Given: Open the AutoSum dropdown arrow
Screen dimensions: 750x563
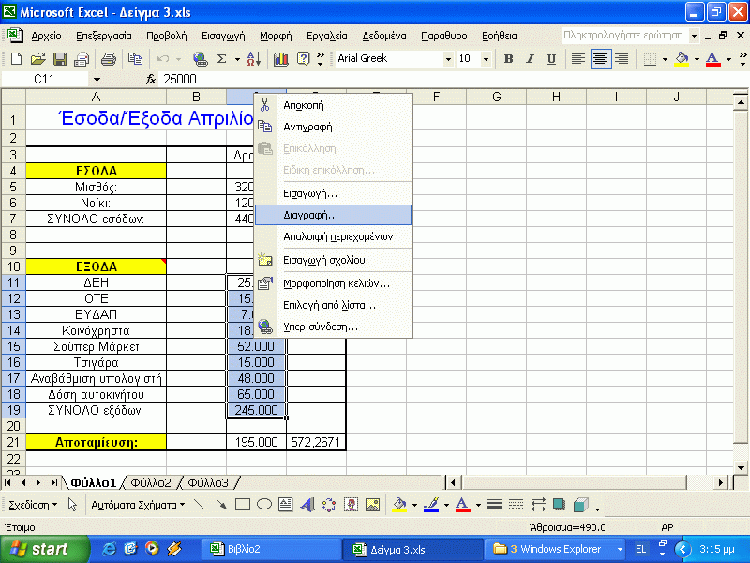Looking at the screenshot, I should 237,59.
